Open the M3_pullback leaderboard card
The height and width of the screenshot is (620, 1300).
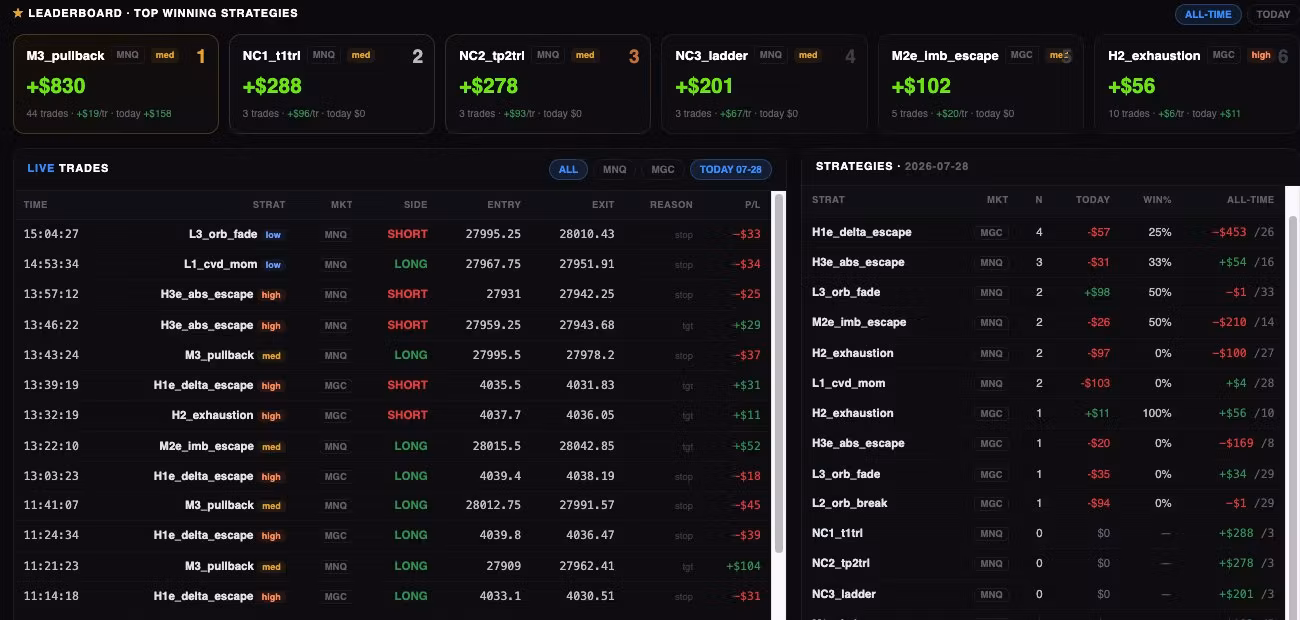[x=116, y=84]
